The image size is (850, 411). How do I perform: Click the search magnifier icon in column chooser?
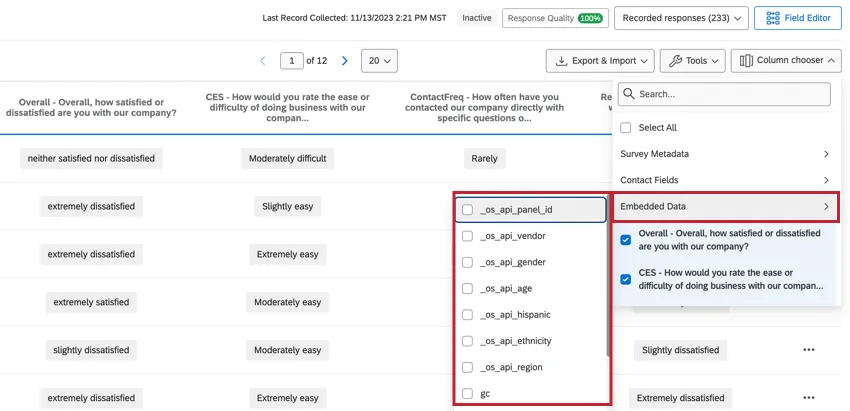point(628,94)
